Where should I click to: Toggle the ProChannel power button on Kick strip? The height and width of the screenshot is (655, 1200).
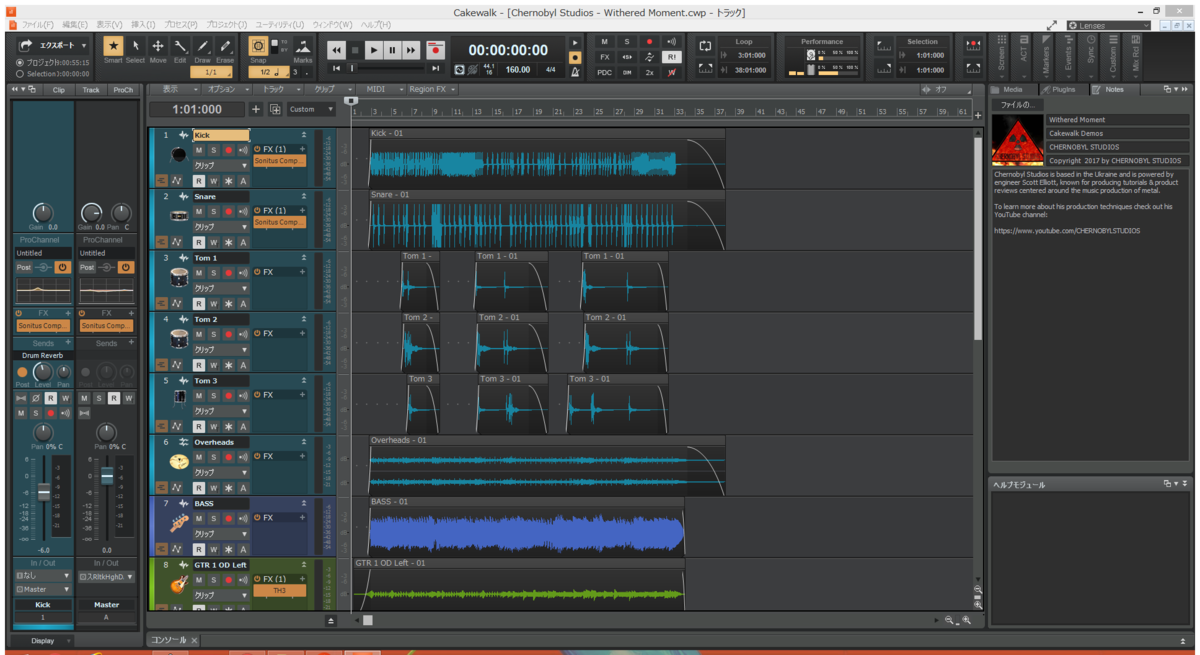(63, 268)
